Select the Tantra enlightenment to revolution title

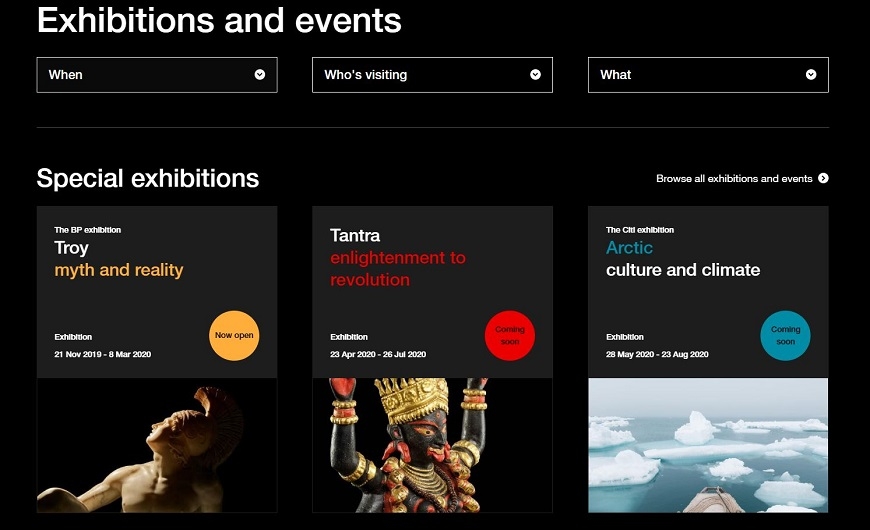pos(397,258)
